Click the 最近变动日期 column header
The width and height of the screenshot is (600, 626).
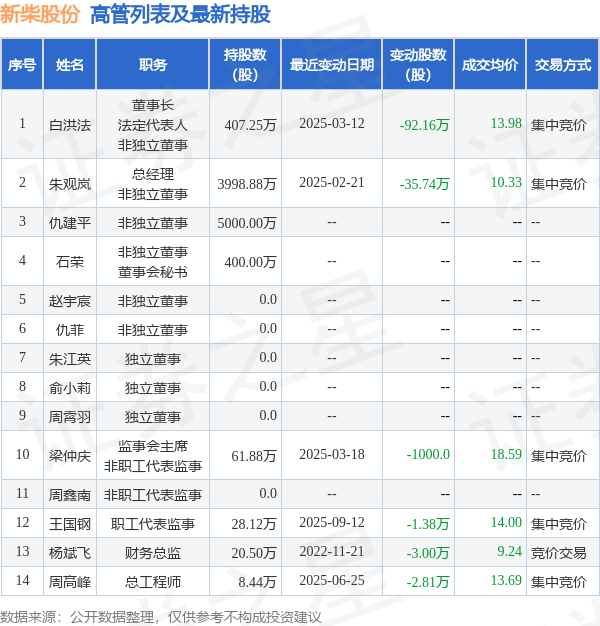tap(332, 64)
